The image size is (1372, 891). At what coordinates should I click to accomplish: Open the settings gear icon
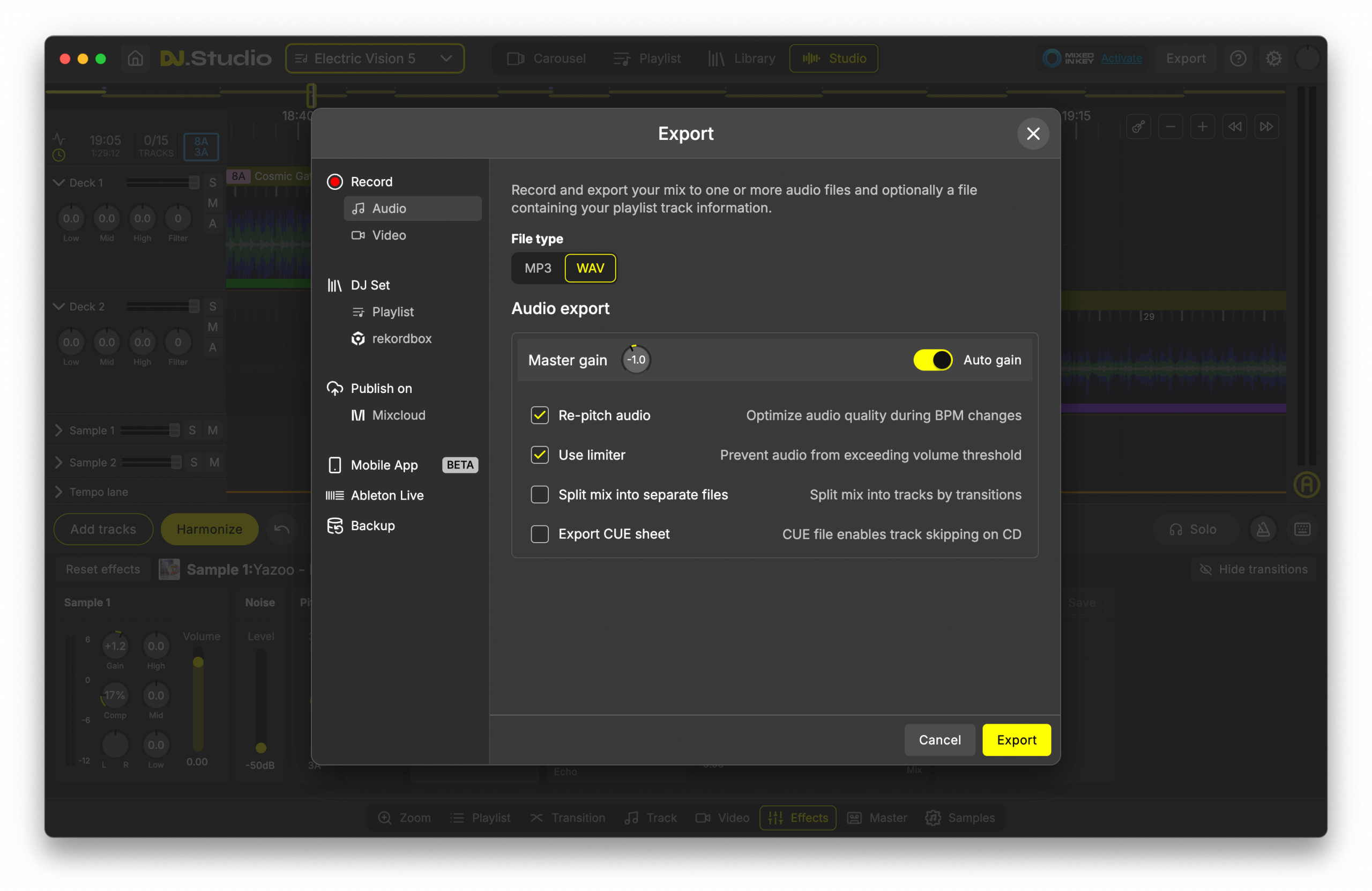(x=1273, y=58)
